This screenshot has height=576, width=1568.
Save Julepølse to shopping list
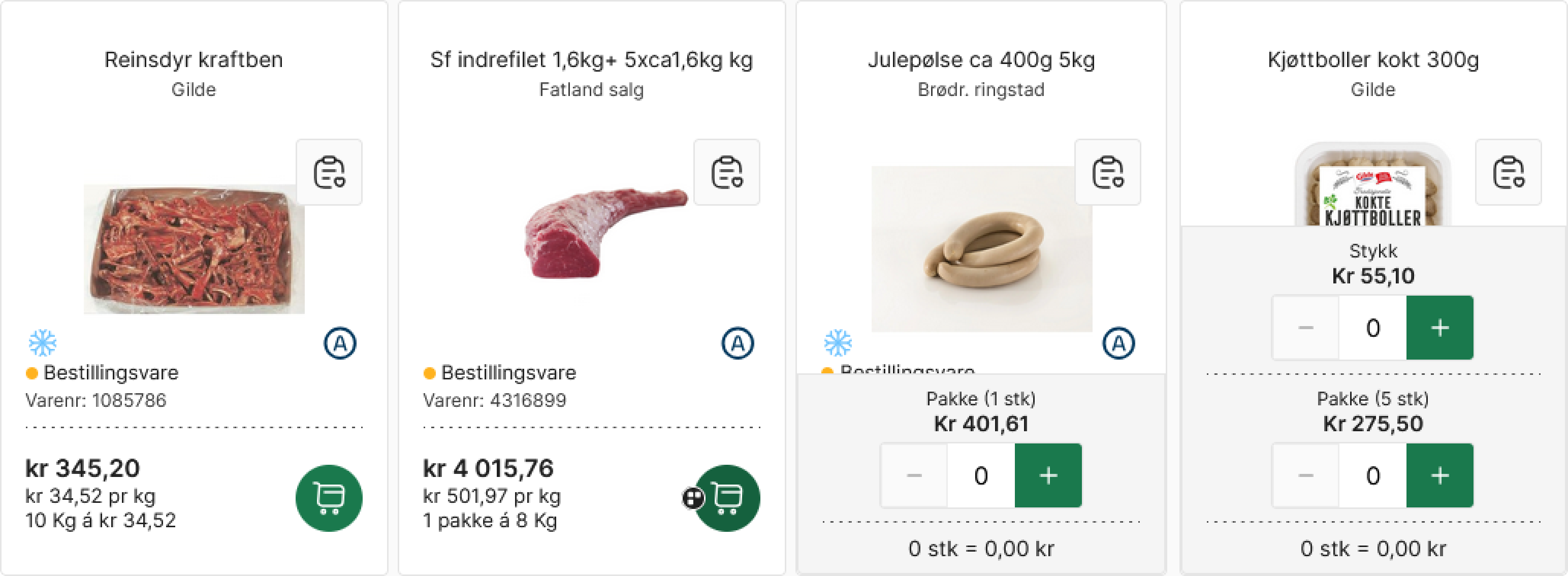(1107, 172)
